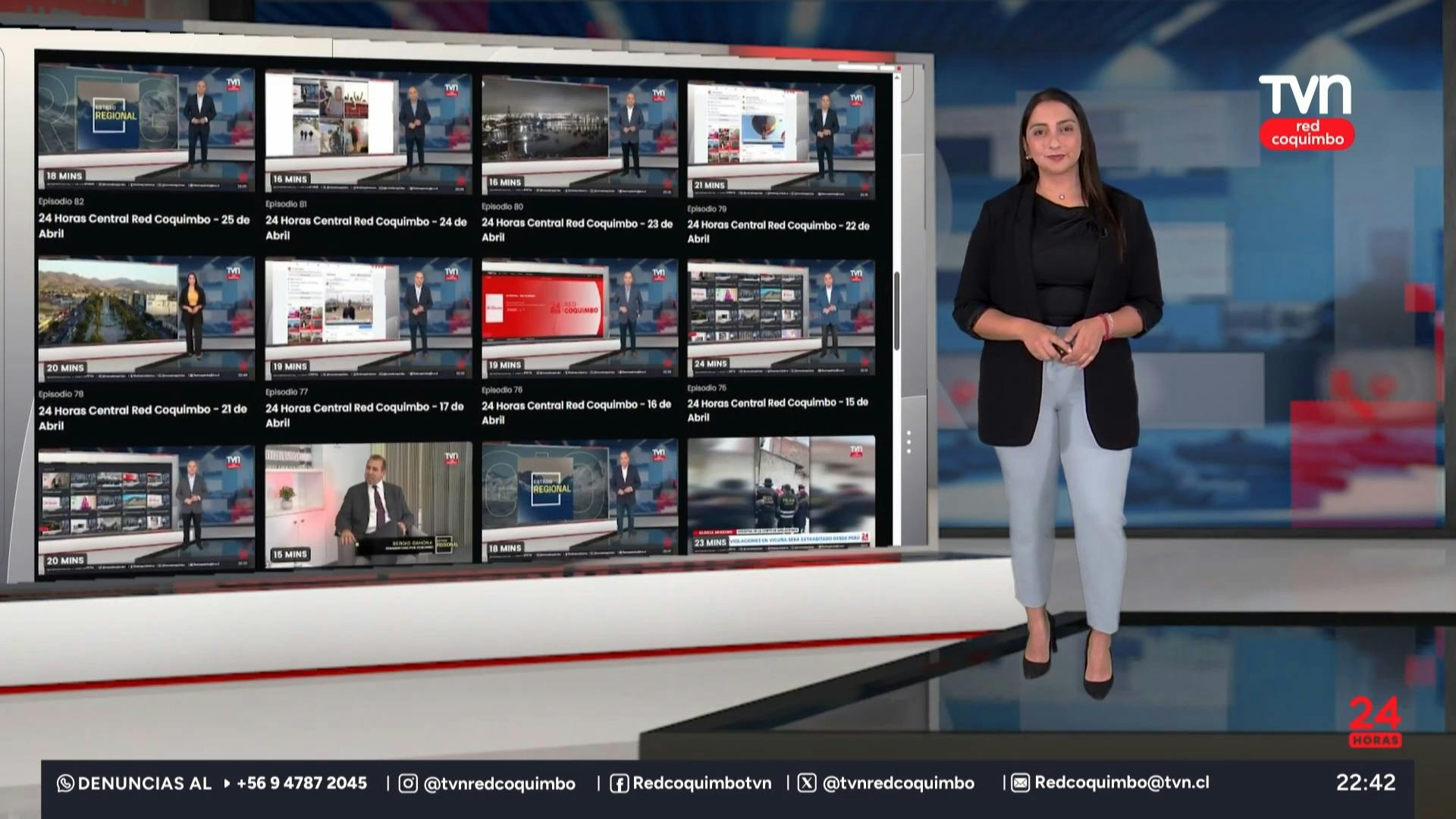The height and width of the screenshot is (819, 1456).
Task: Click the phone number '+56 9 4787 2045'
Action: click(302, 783)
